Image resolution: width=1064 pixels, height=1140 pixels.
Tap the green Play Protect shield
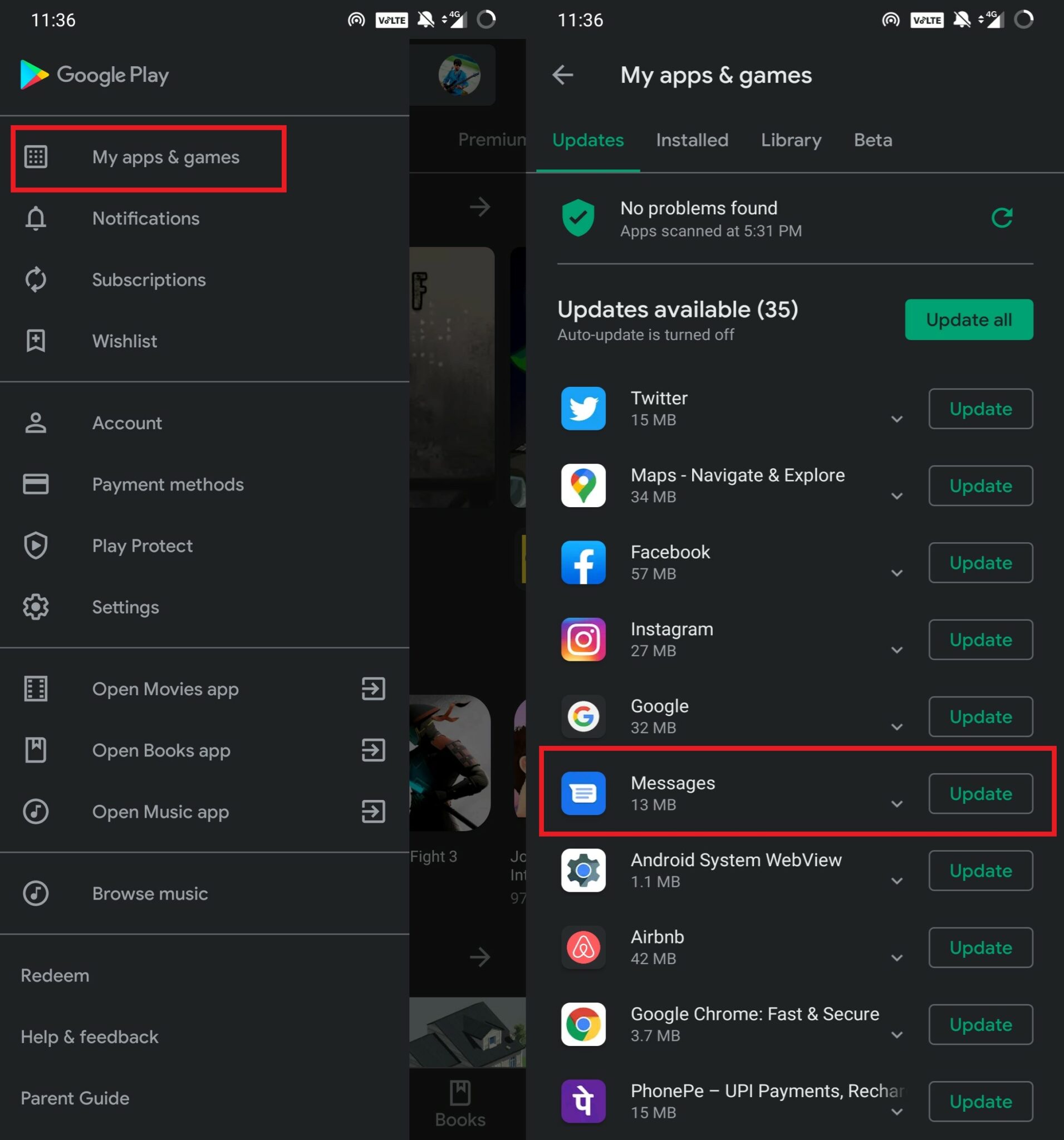578,218
